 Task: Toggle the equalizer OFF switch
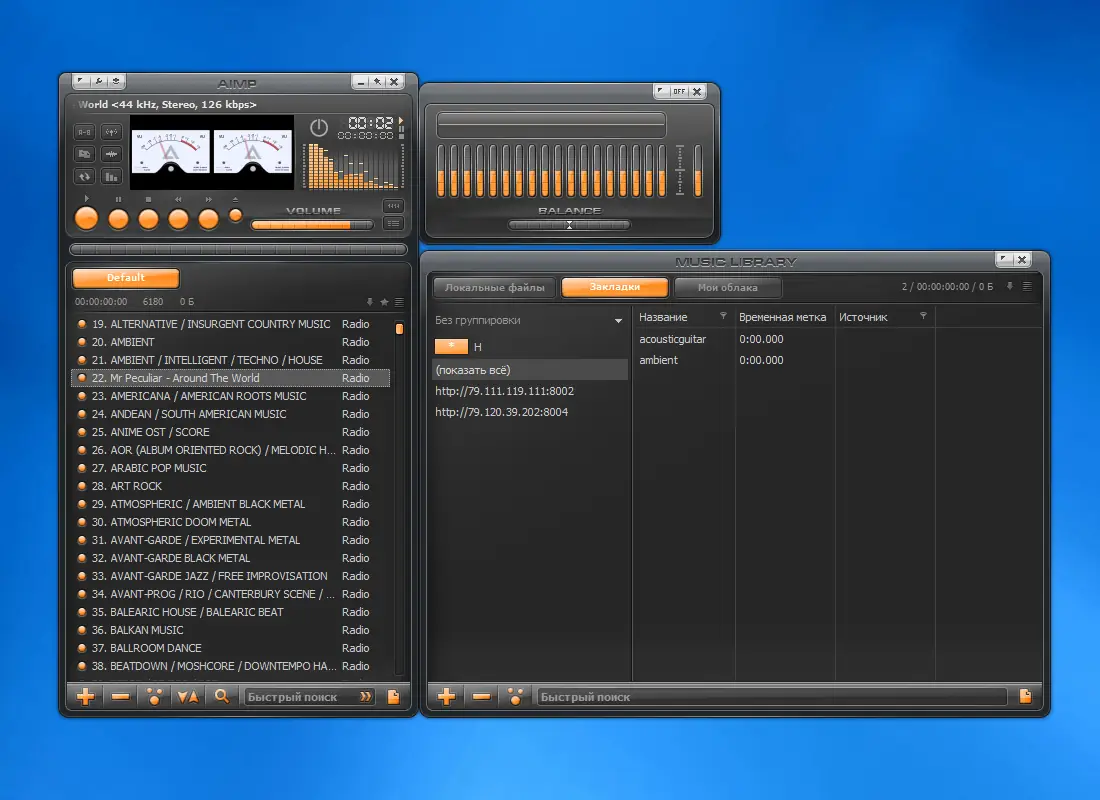[x=679, y=91]
